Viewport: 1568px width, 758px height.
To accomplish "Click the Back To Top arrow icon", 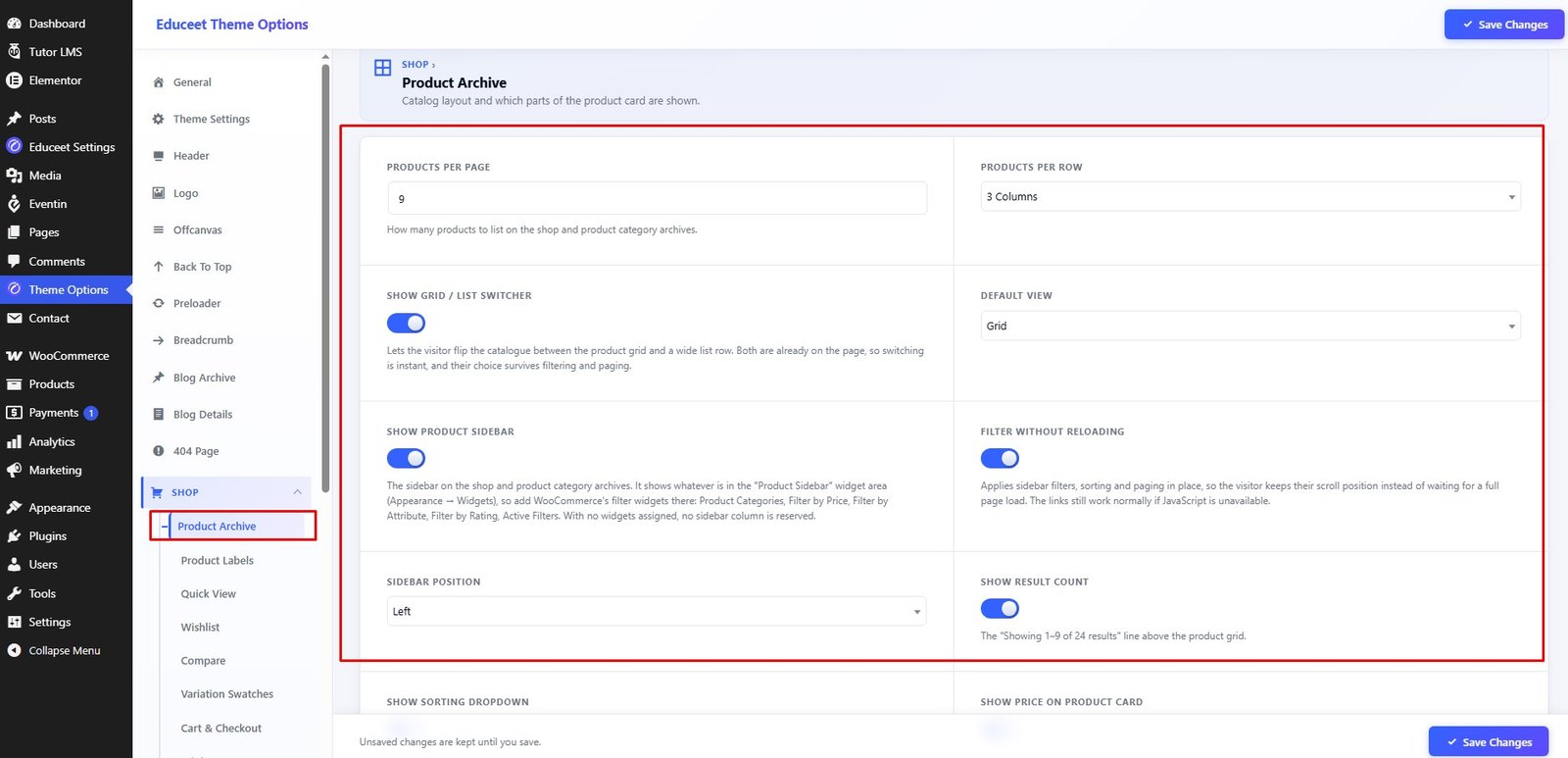I will [x=158, y=267].
